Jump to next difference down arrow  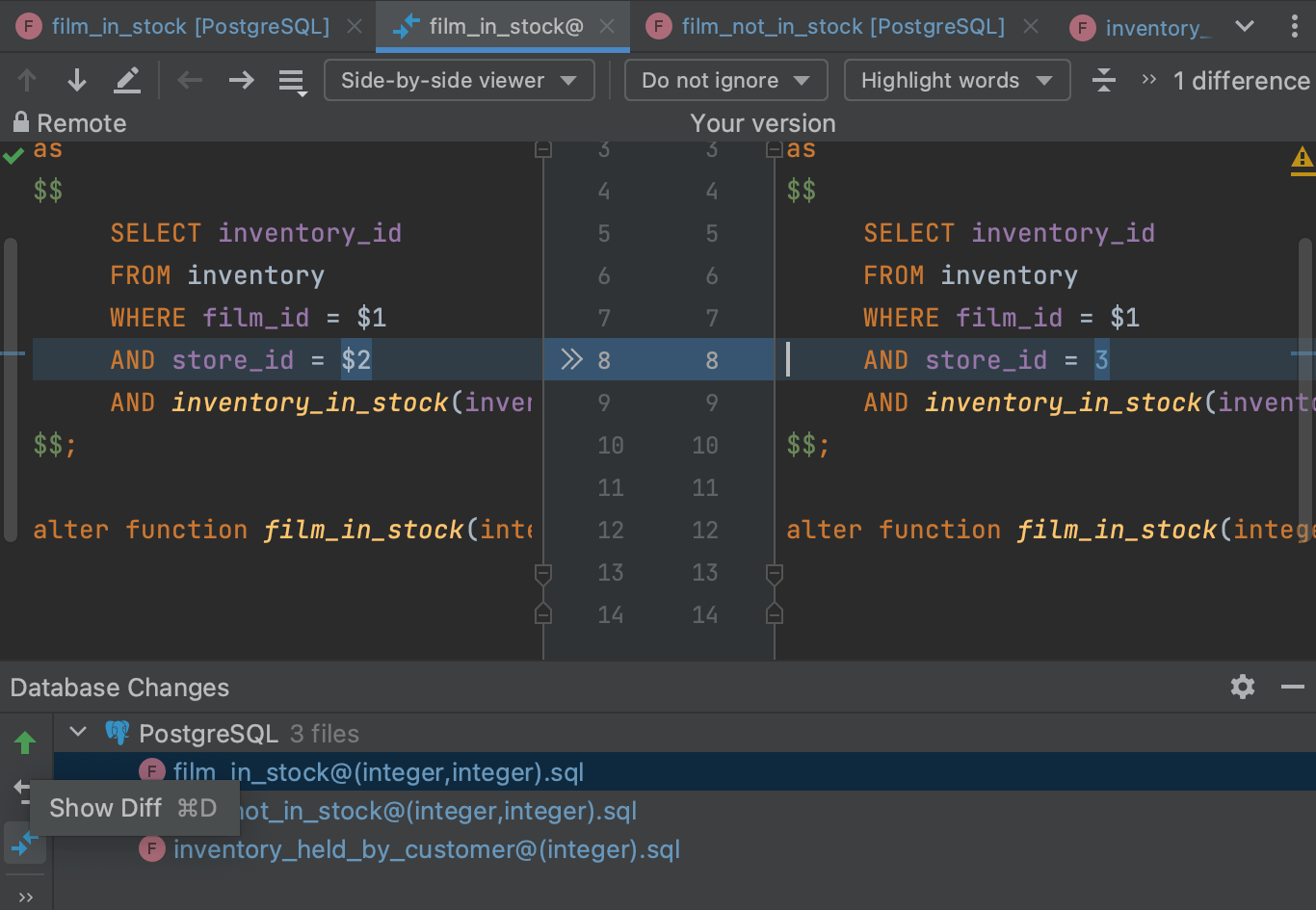tap(77, 81)
